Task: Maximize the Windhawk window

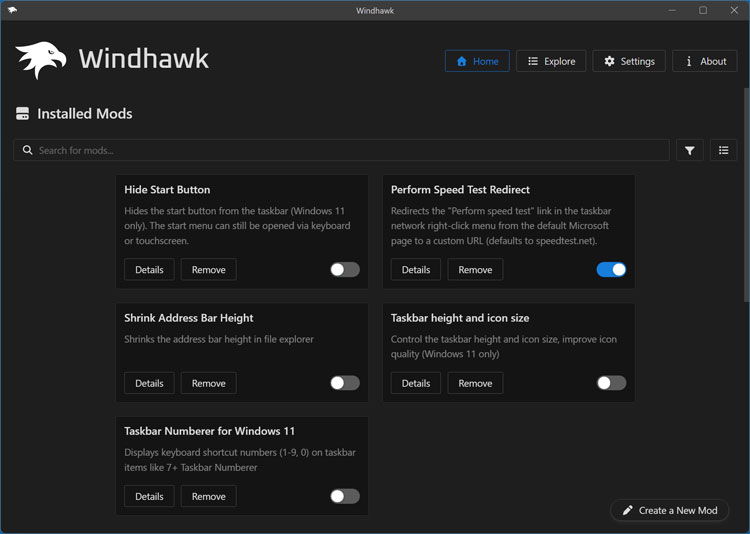Action: point(703,10)
